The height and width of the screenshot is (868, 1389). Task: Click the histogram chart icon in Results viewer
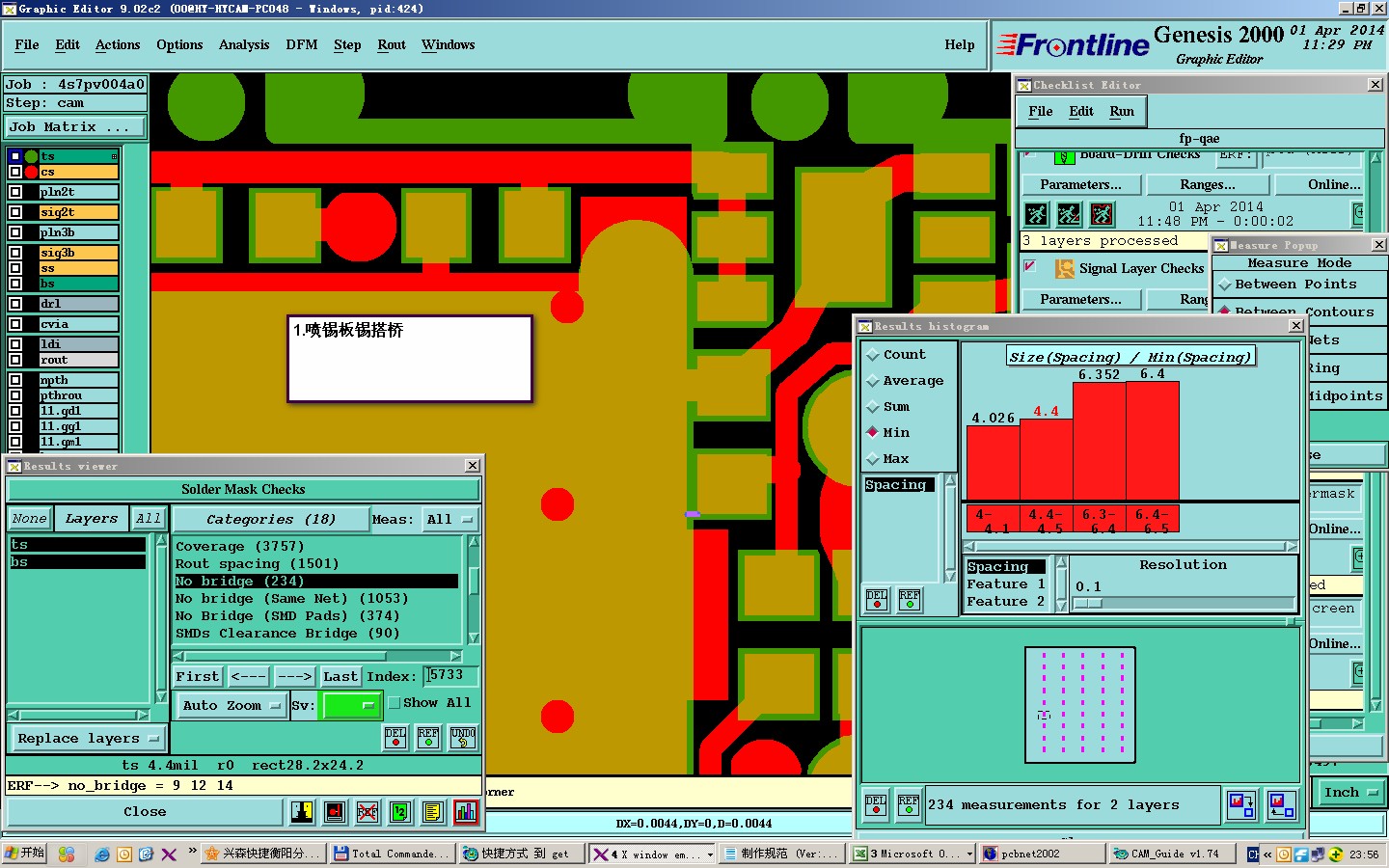pos(465,812)
